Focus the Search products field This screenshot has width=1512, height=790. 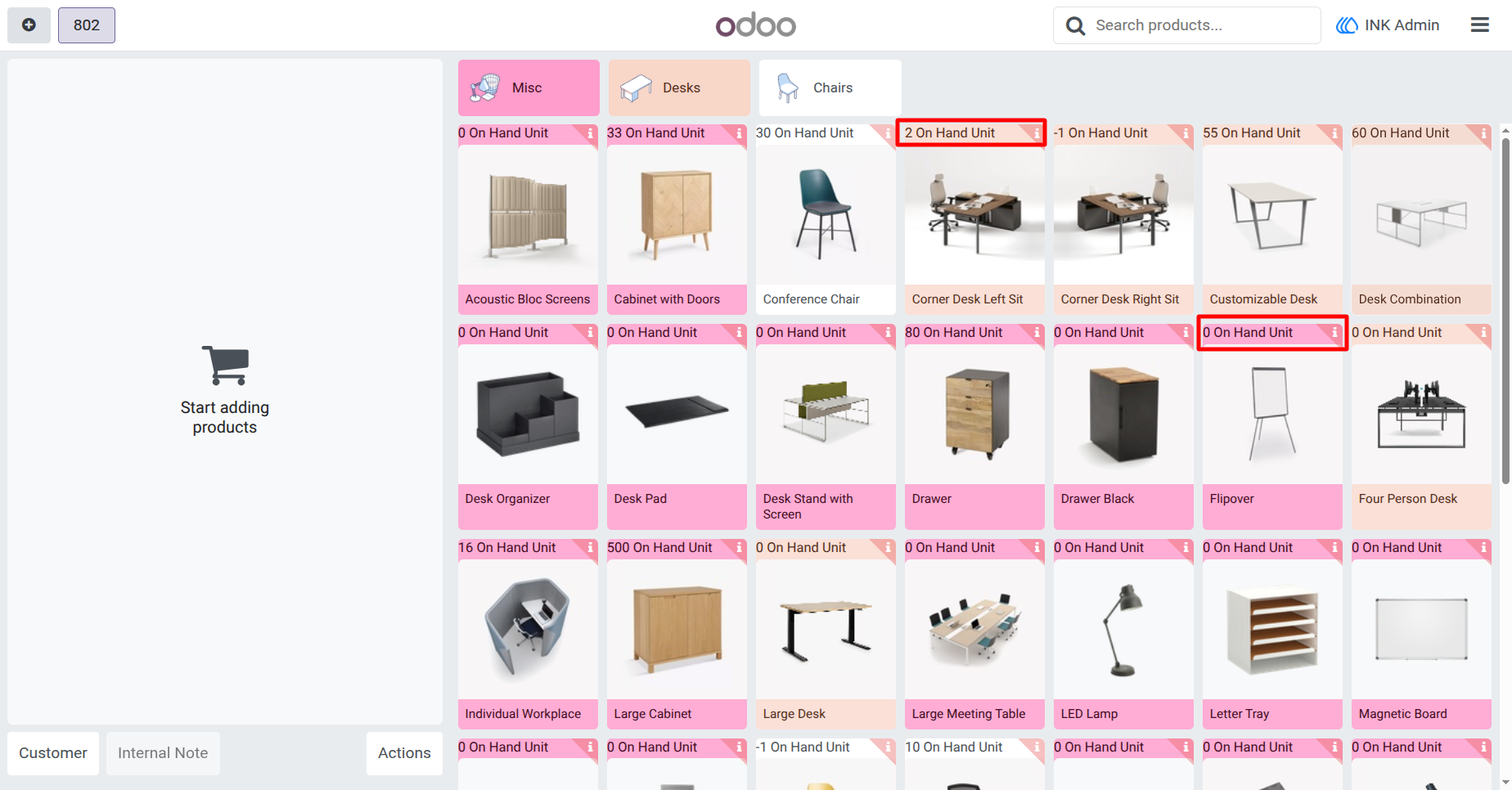click(x=1186, y=25)
